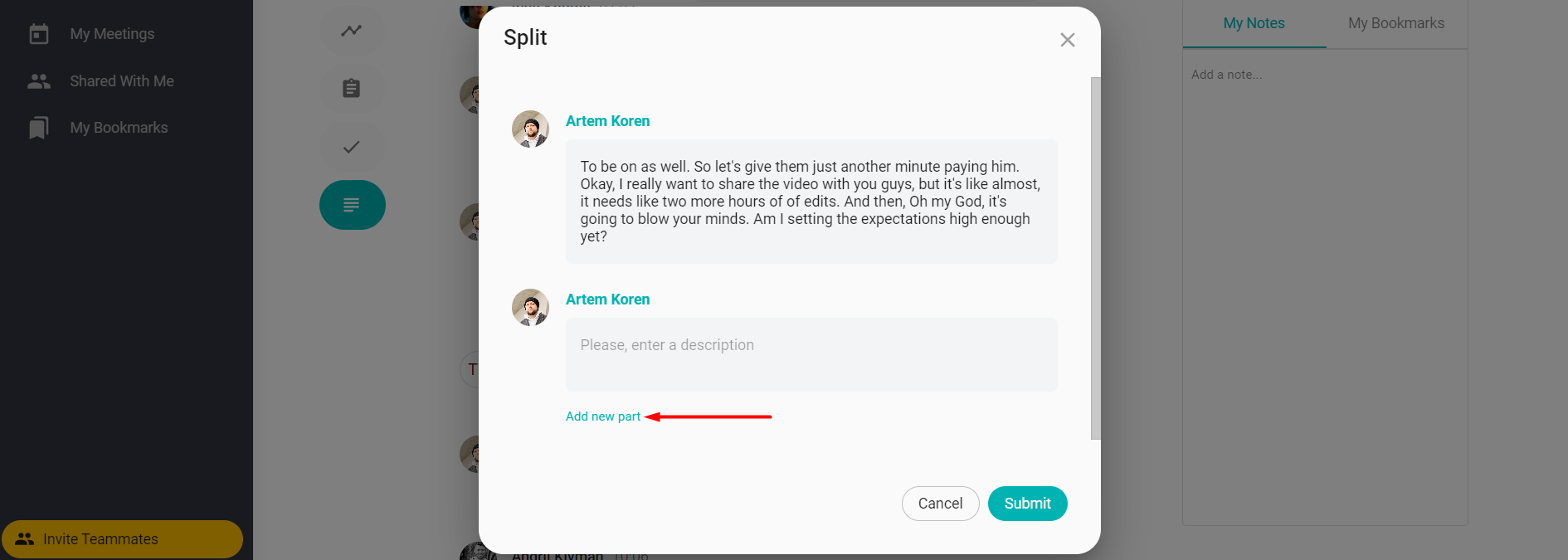Click the Add new part link

click(x=603, y=416)
